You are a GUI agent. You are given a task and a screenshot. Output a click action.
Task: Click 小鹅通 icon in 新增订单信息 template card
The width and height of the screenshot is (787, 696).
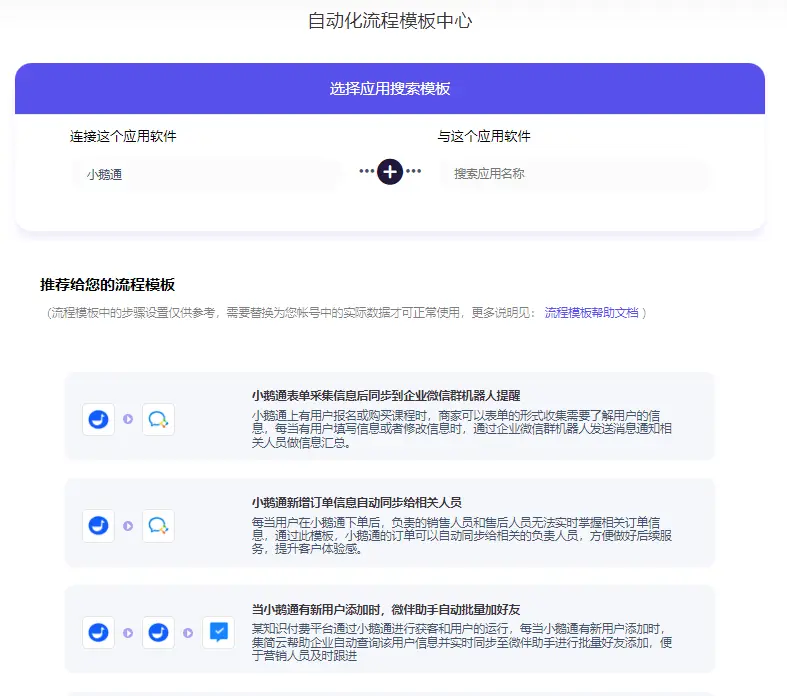click(98, 526)
